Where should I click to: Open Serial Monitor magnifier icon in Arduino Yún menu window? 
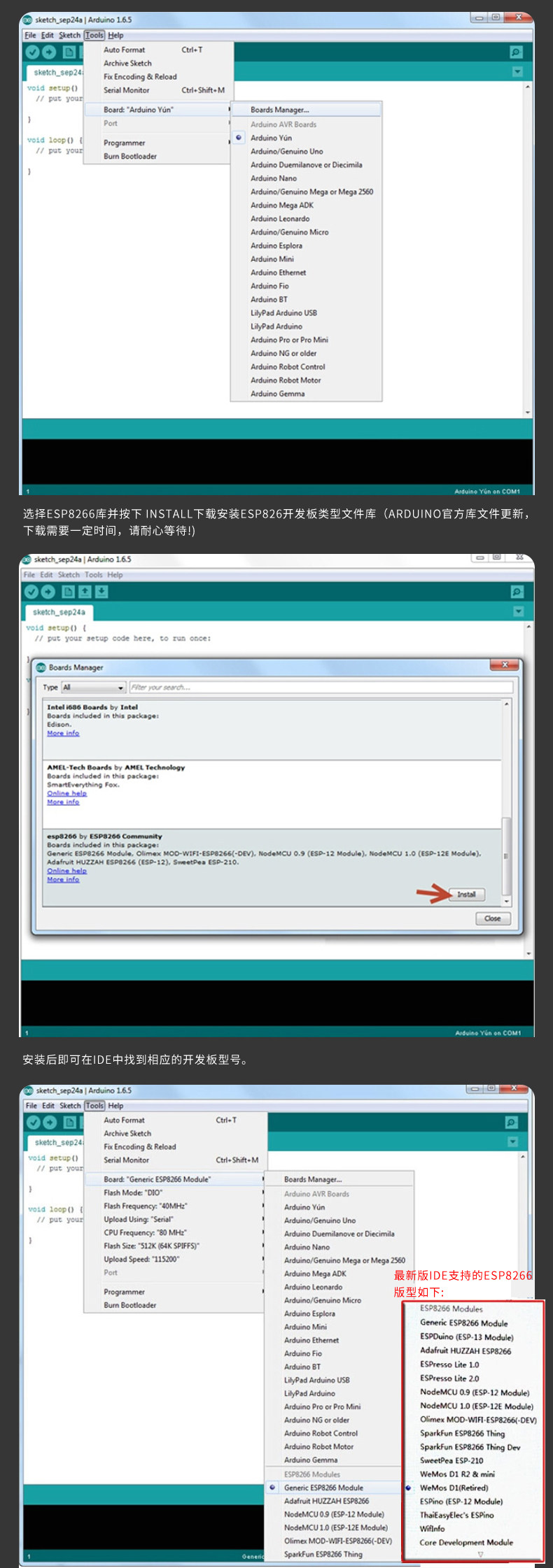pyautogui.click(x=516, y=52)
